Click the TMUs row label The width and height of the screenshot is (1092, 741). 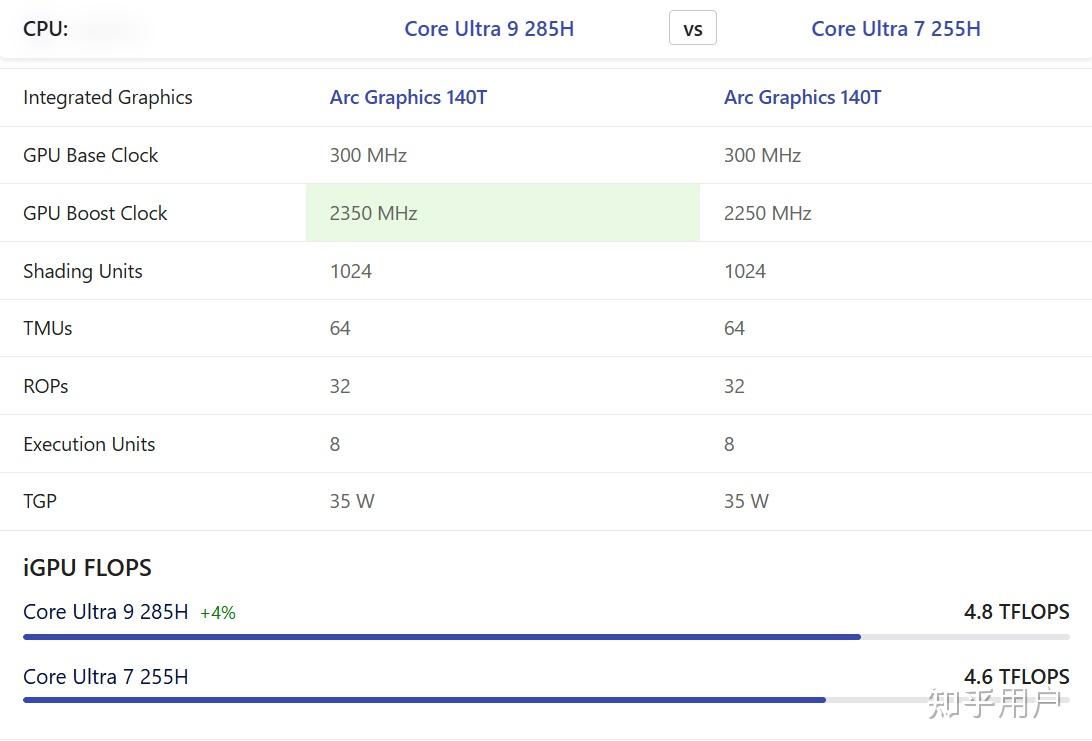coord(48,328)
